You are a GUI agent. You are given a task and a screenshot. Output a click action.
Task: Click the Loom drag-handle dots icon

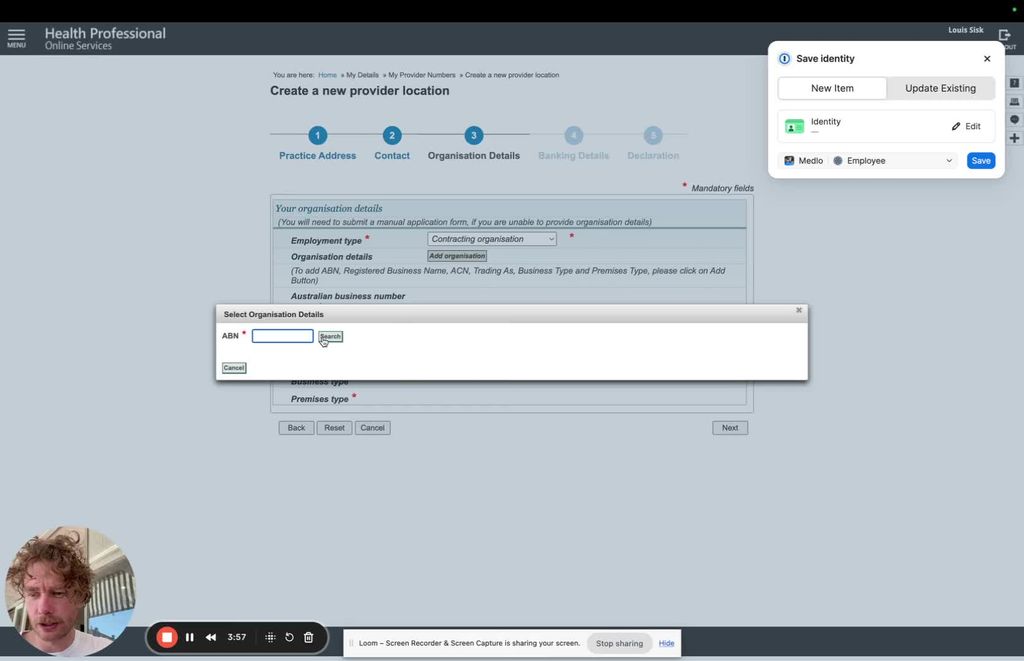(270, 637)
